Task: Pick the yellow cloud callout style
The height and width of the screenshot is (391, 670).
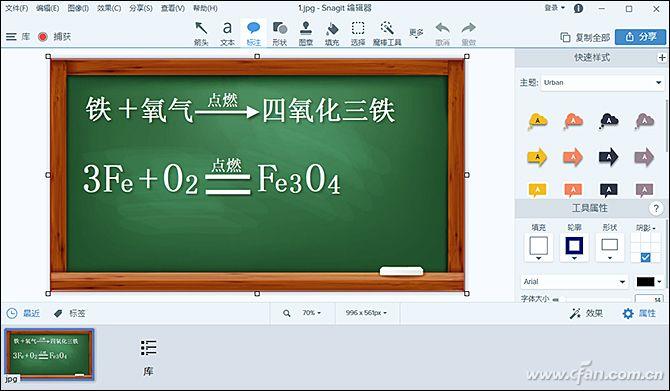Action: point(538,121)
